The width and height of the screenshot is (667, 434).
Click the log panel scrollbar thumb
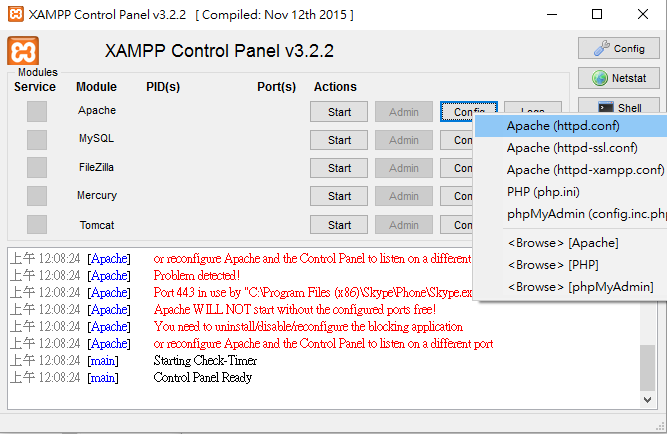click(x=647, y=368)
